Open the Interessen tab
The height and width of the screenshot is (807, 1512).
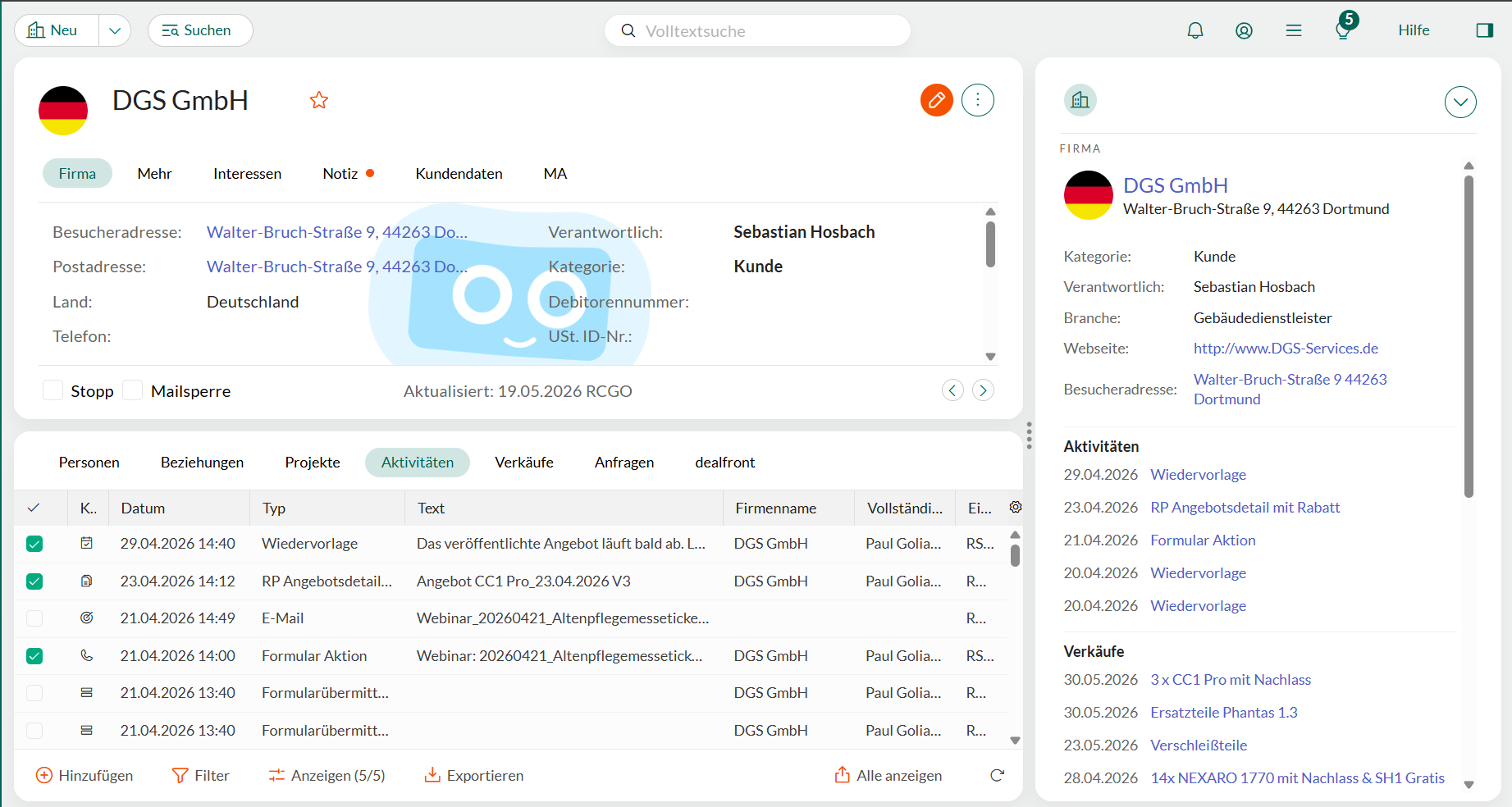click(x=247, y=173)
